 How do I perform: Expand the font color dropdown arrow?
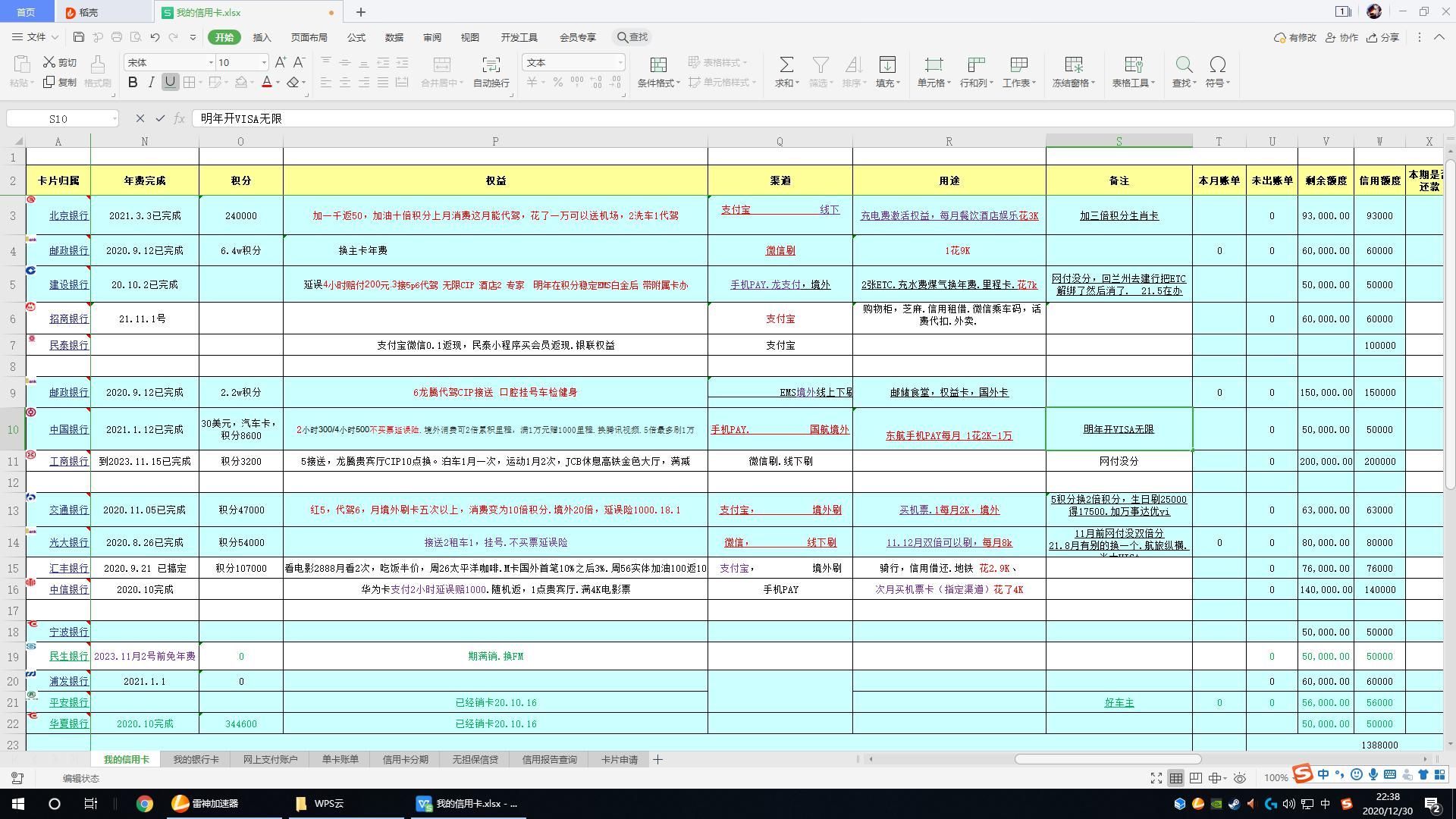click(278, 83)
